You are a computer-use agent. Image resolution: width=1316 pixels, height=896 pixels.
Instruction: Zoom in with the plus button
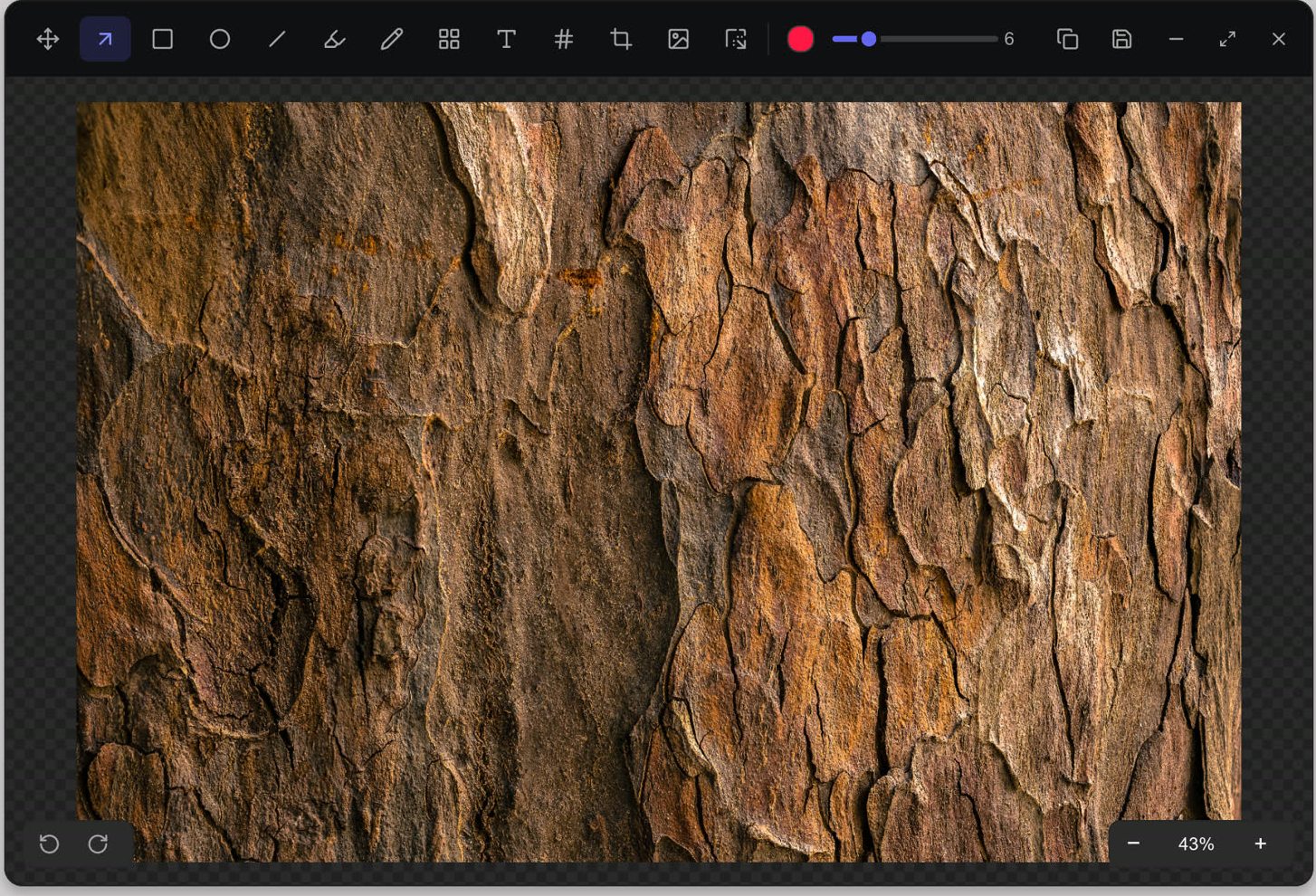pyautogui.click(x=1260, y=844)
